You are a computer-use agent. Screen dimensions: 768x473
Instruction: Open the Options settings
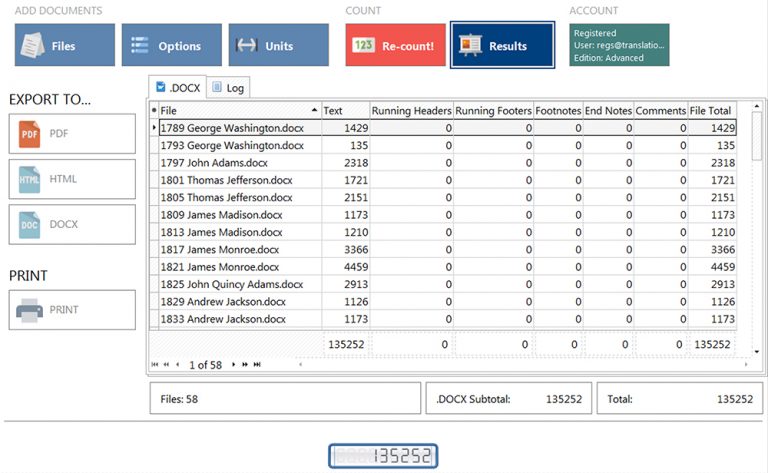click(x=171, y=46)
